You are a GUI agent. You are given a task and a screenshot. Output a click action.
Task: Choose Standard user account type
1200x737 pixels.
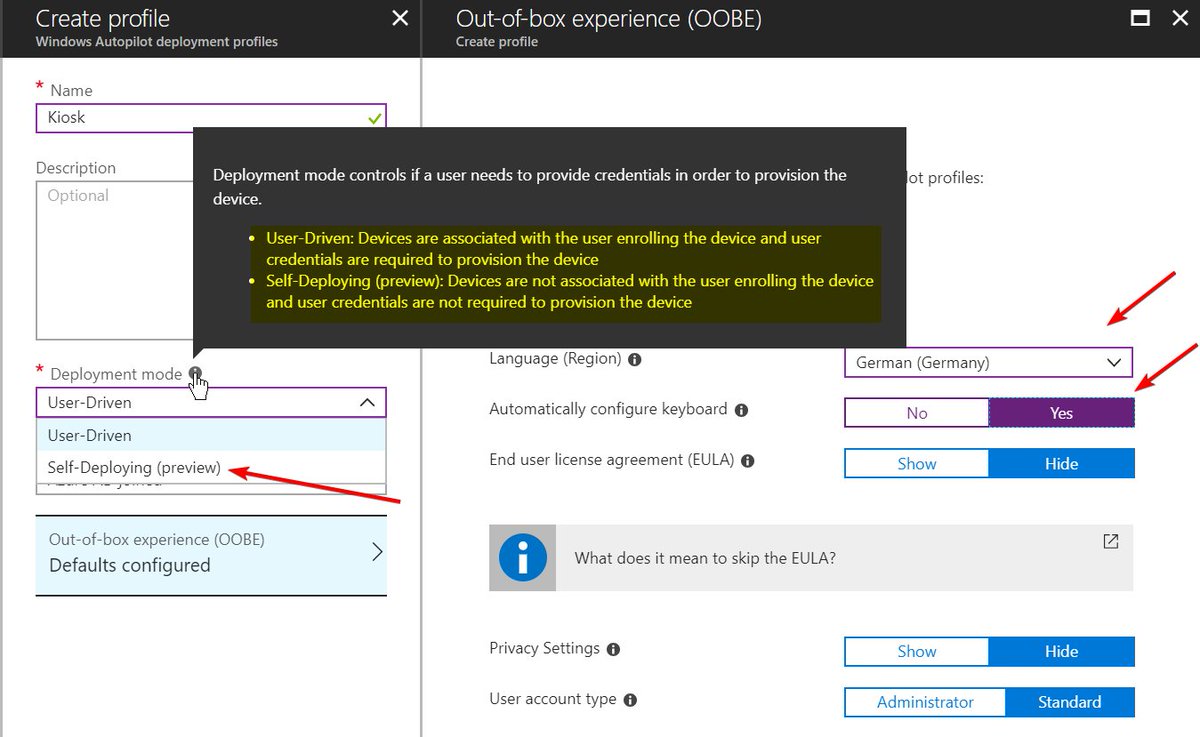pyautogui.click(x=1070, y=702)
